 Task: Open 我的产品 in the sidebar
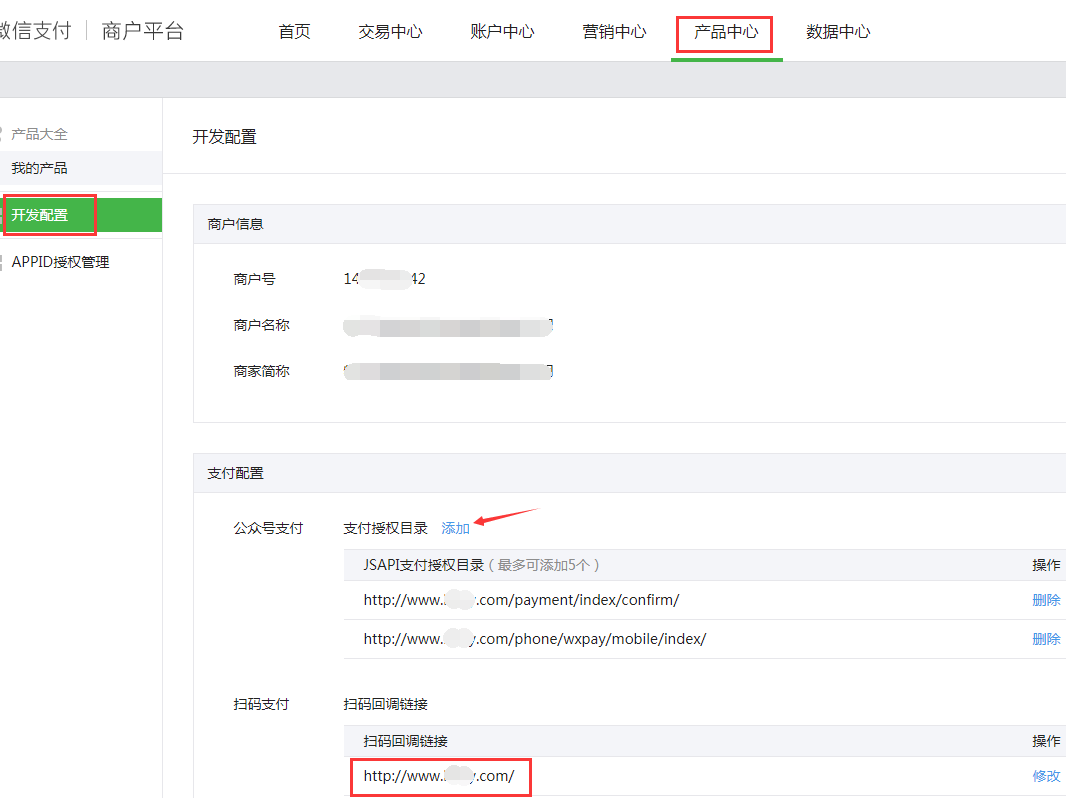(x=40, y=168)
